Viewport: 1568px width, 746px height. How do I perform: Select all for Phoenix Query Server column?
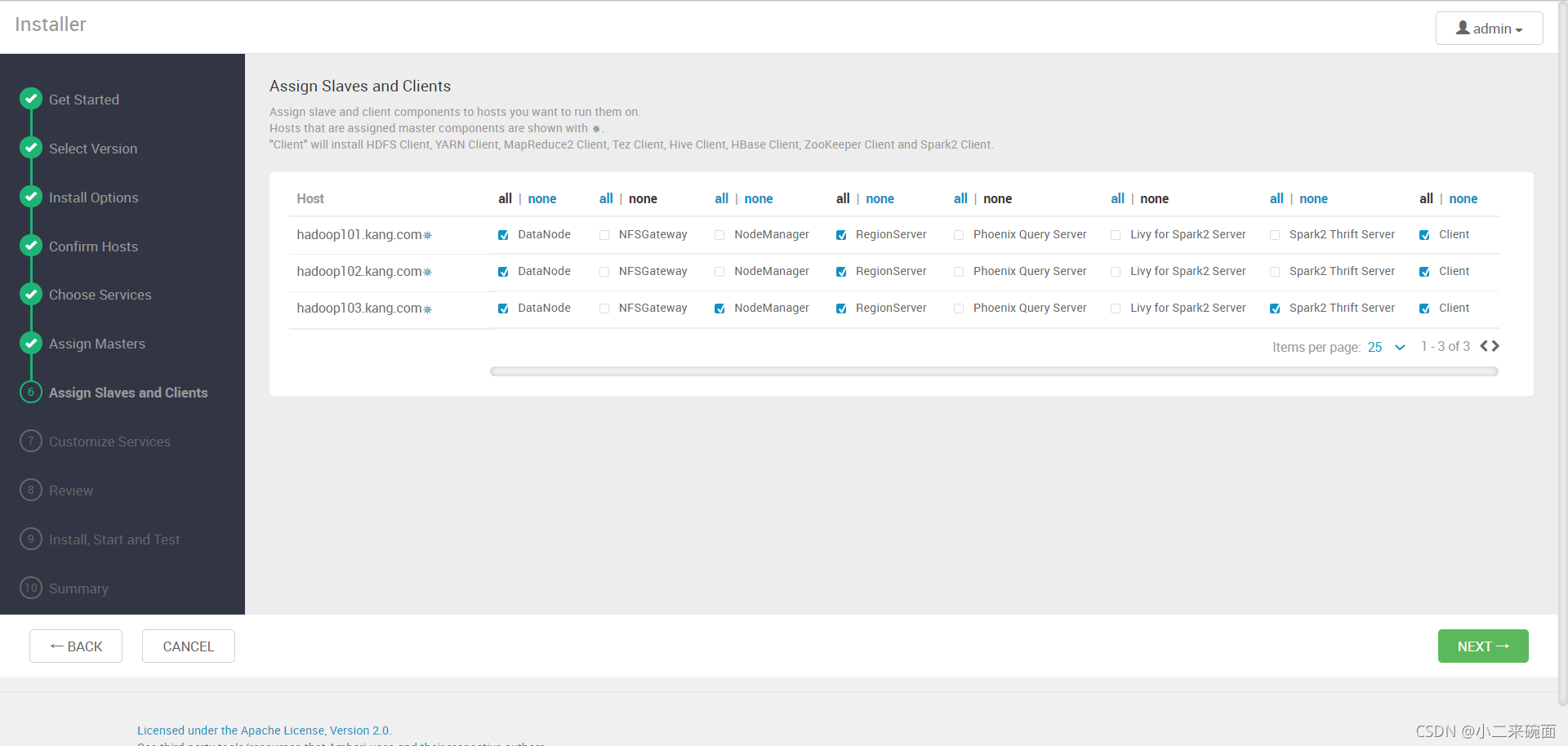pos(960,198)
